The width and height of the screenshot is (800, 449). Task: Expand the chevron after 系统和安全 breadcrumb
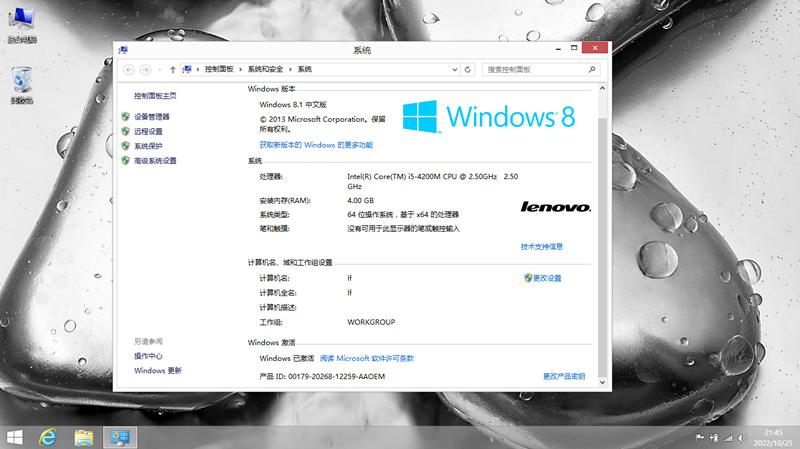point(290,69)
